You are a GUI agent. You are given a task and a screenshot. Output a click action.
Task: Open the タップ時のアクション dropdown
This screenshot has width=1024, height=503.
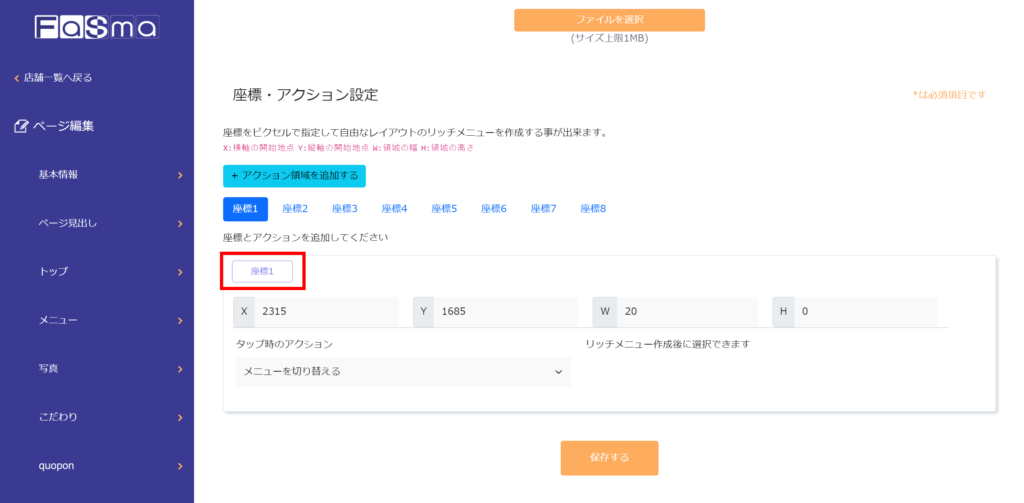point(402,372)
